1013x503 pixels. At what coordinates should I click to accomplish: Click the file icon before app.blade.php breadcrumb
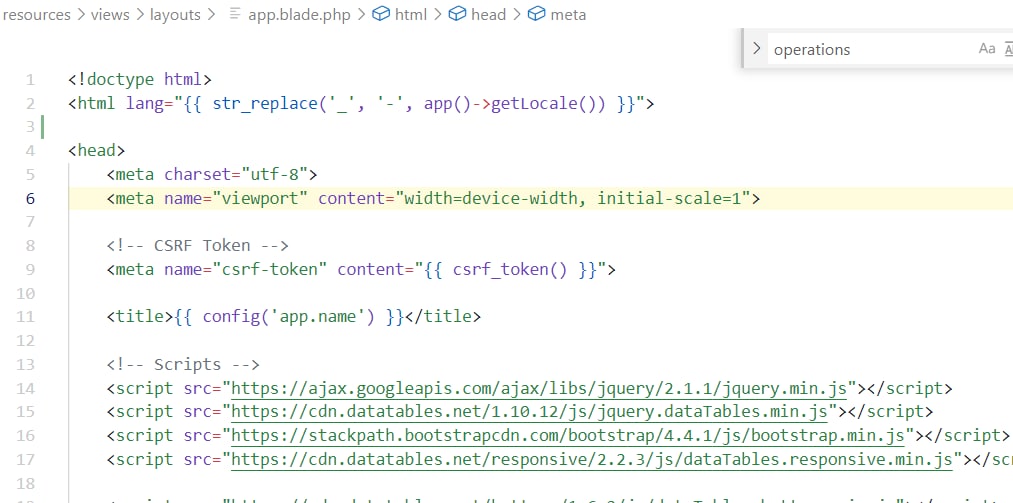[x=235, y=14]
